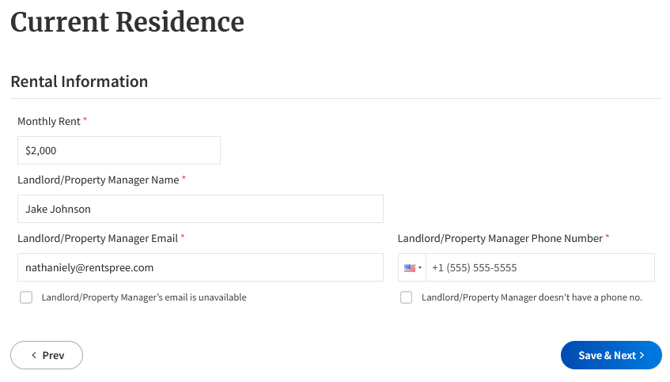Click the left chevron in Prev button
The height and width of the screenshot is (382, 670).
point(34,355)
